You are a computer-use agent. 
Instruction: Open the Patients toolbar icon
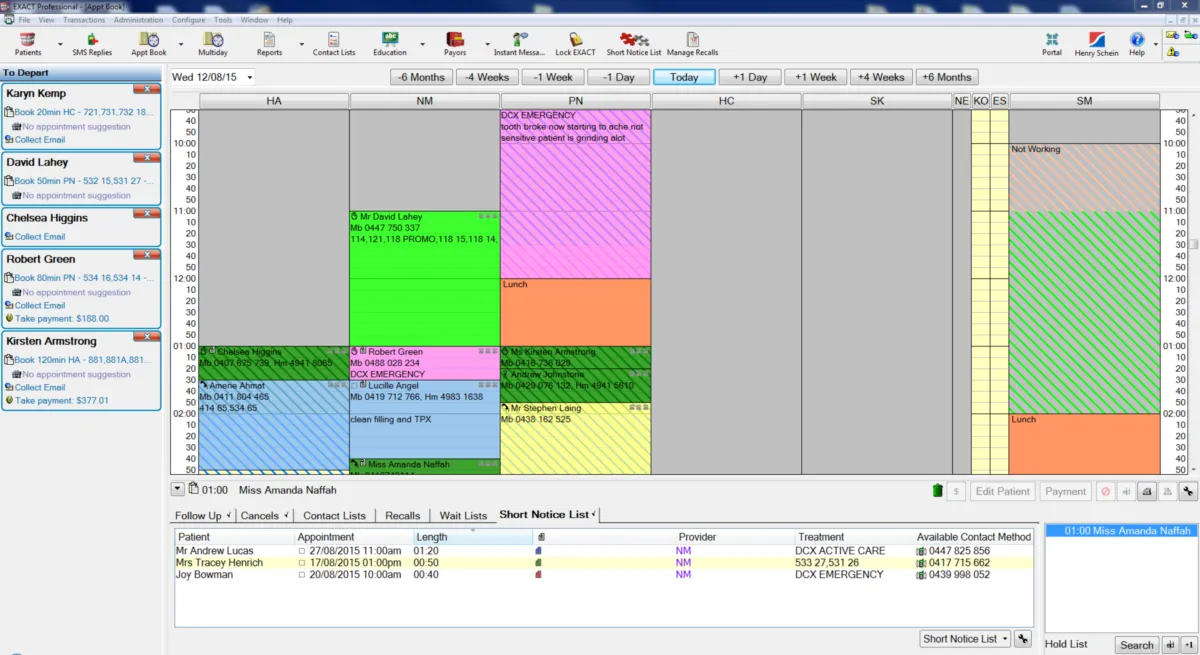coord(28,43)
